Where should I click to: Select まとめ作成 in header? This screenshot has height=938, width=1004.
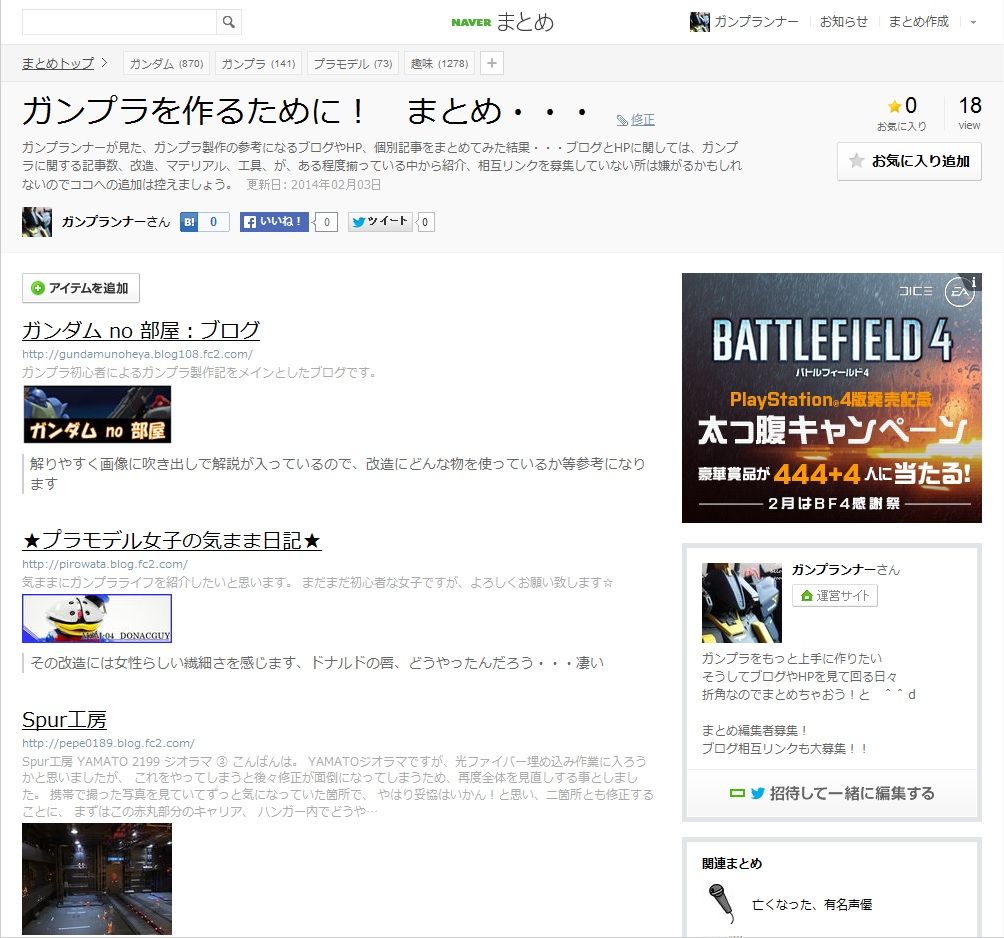[x=918, y=22]
